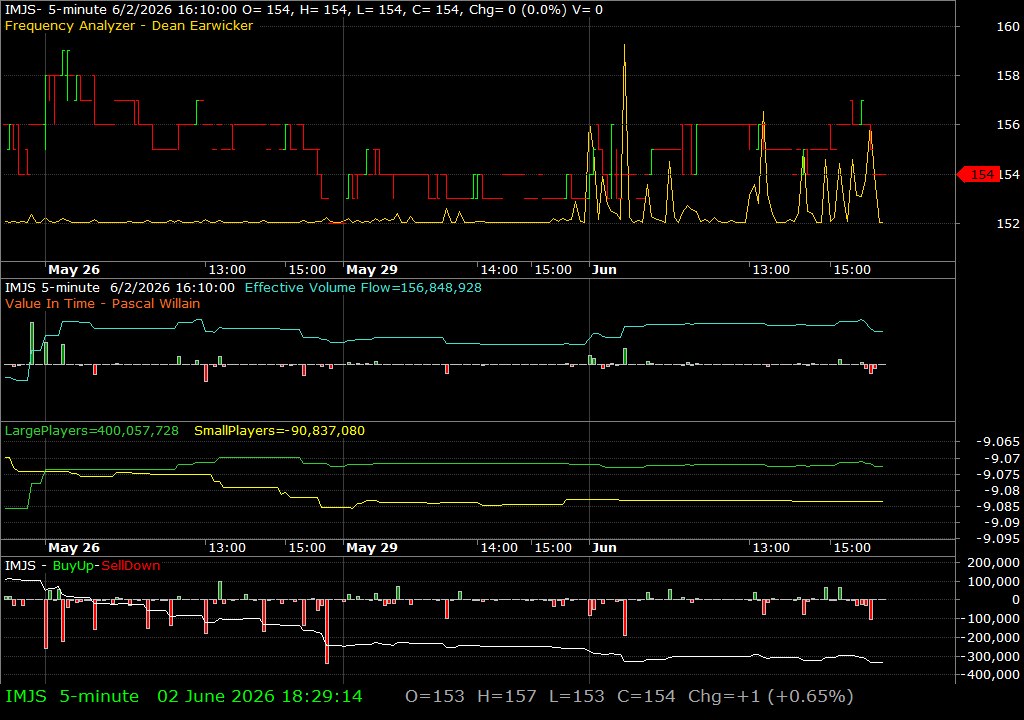Click the -9.08 axis value
The height and width of the screenshot is (720, 1024).
1001,491
